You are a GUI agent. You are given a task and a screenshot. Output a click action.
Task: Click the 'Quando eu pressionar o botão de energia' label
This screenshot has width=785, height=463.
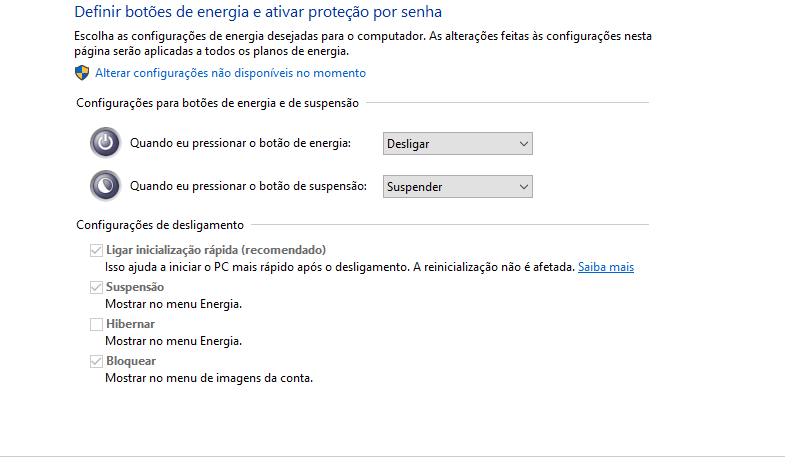[x=240, y=143]
